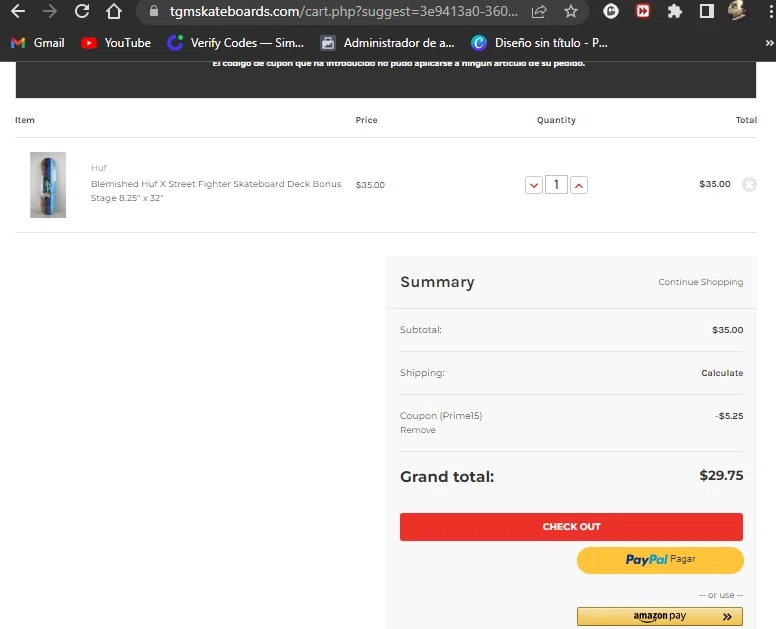Click the $29.75 grand total value
Image resolution: width=776 pixels, height=629 pixels.
[x=721, y=476]
